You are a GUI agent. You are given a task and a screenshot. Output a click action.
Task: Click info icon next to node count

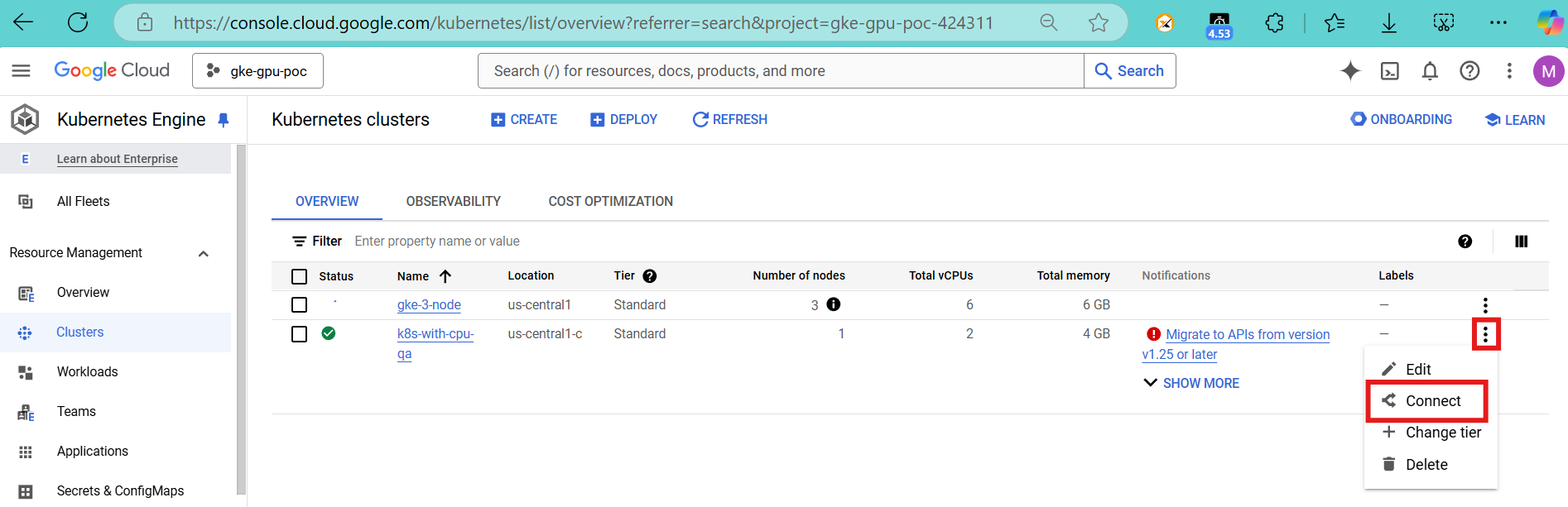coord(834,304)
